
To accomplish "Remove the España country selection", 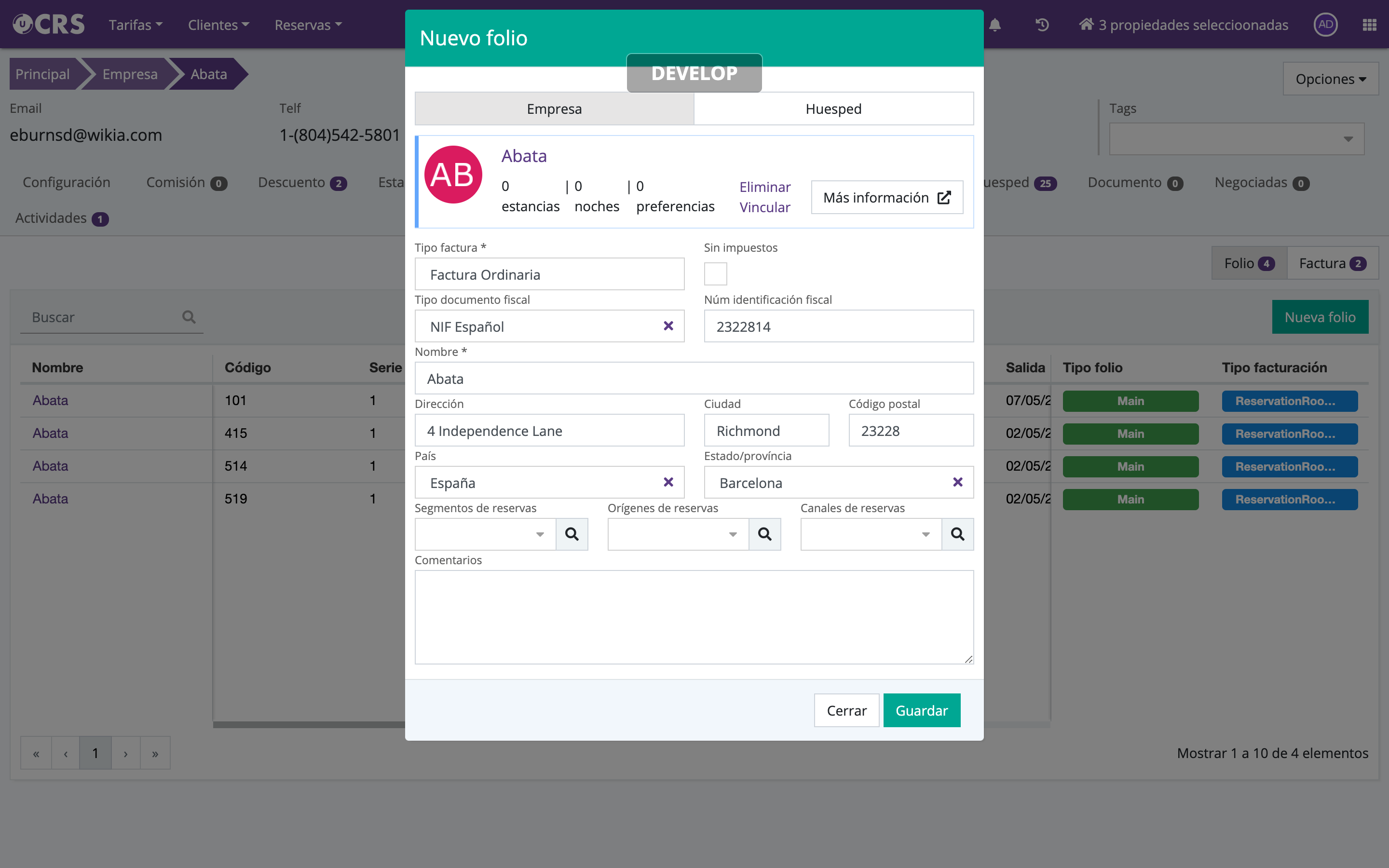I will 668,482.
